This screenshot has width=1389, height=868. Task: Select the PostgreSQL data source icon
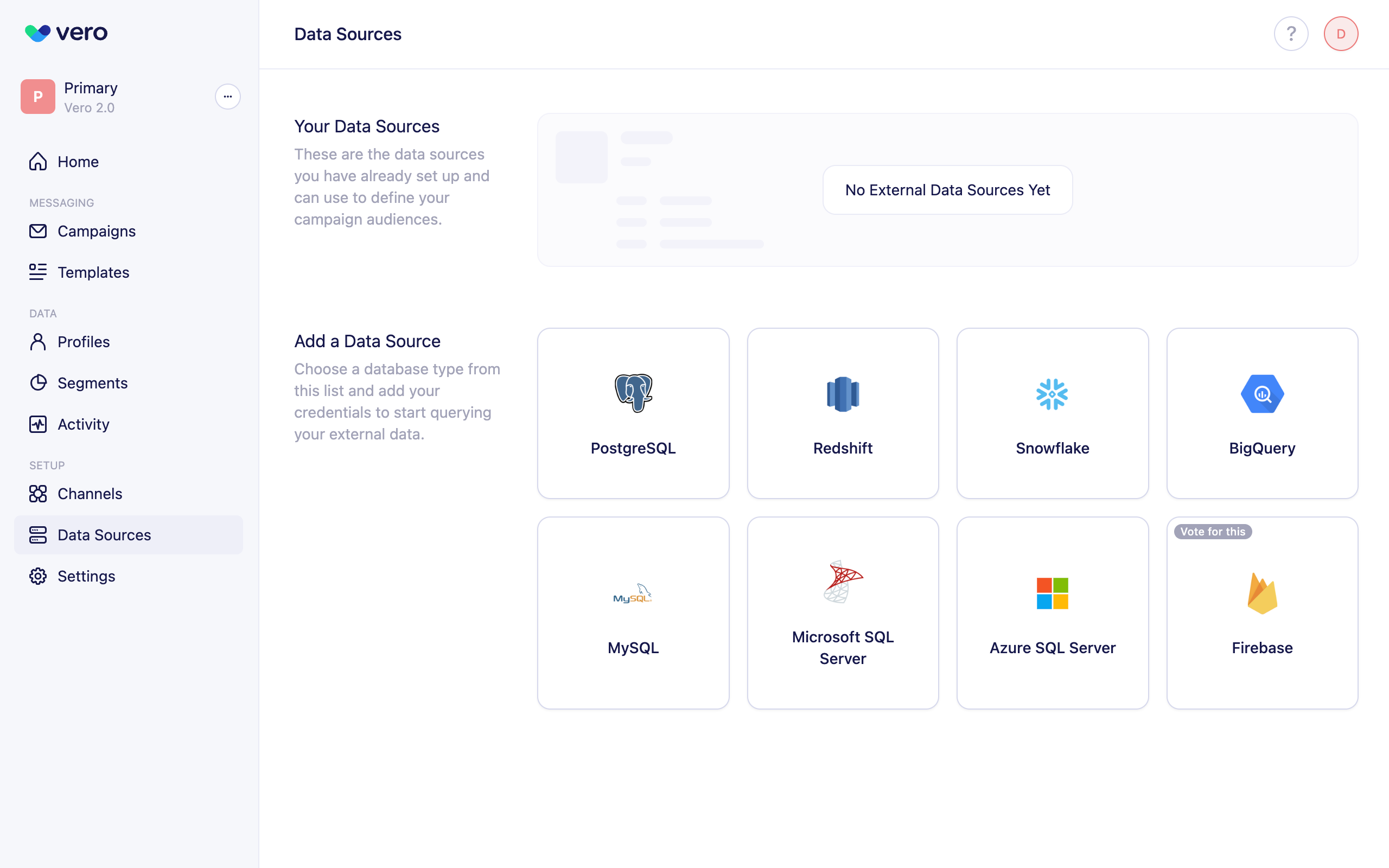click(633, 393)
